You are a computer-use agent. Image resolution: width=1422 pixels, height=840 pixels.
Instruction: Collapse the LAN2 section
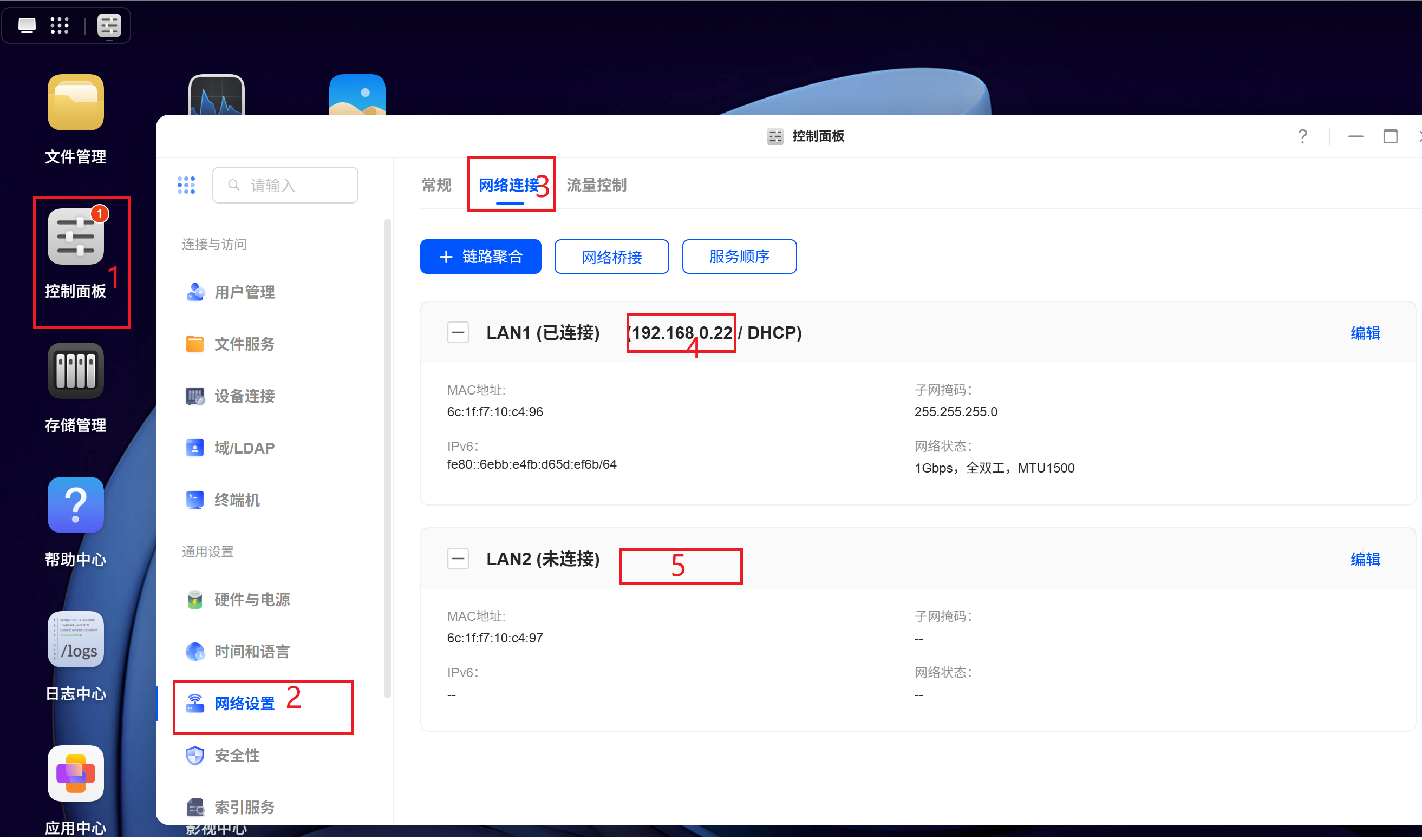point(458,559)
